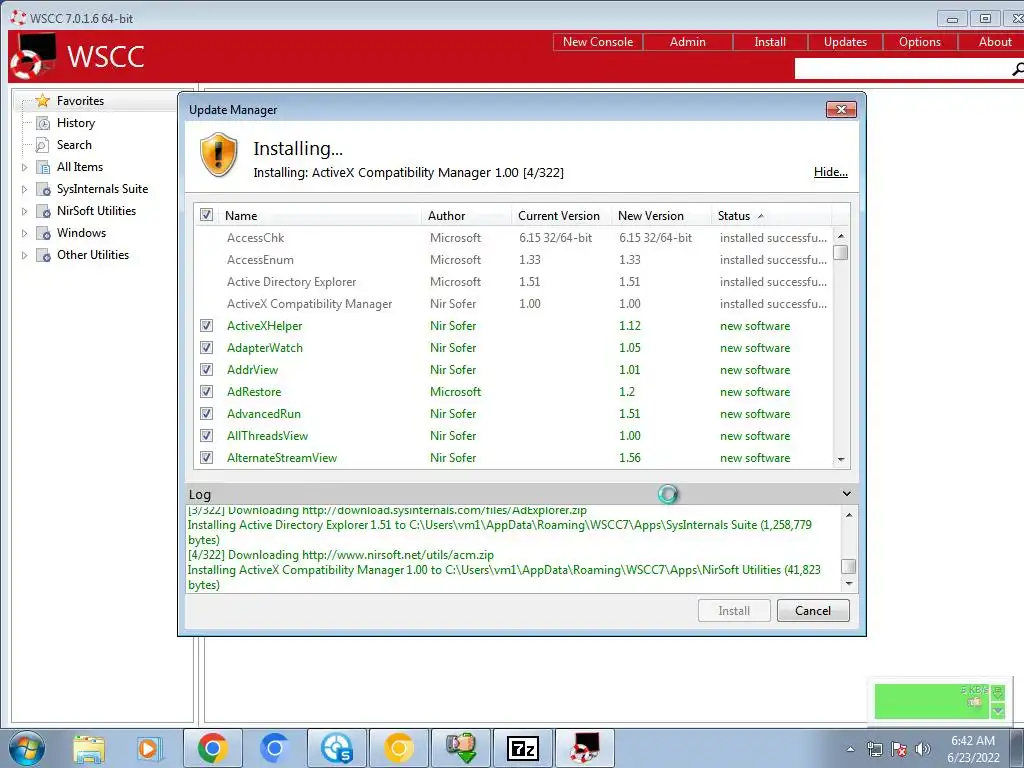Uncheck the AdRestore checkbox
Image resolution: width=1024 pixels, height=768 pixels.
click(x=206, y=391)
